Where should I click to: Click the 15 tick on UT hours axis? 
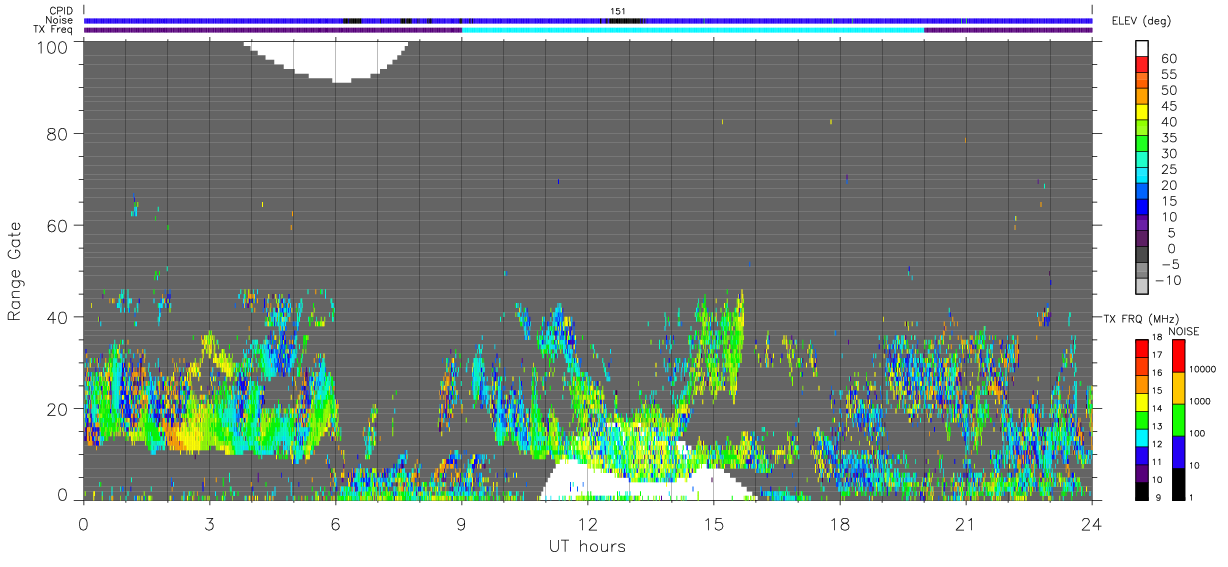coord(713,523)
